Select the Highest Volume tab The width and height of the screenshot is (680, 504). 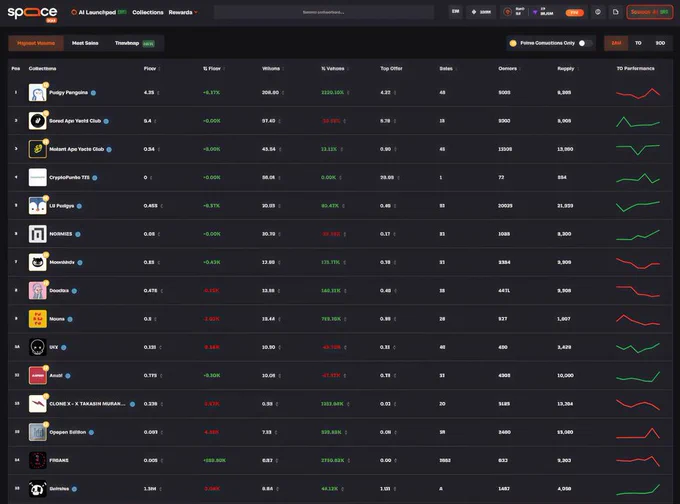(x=36, y=43)
